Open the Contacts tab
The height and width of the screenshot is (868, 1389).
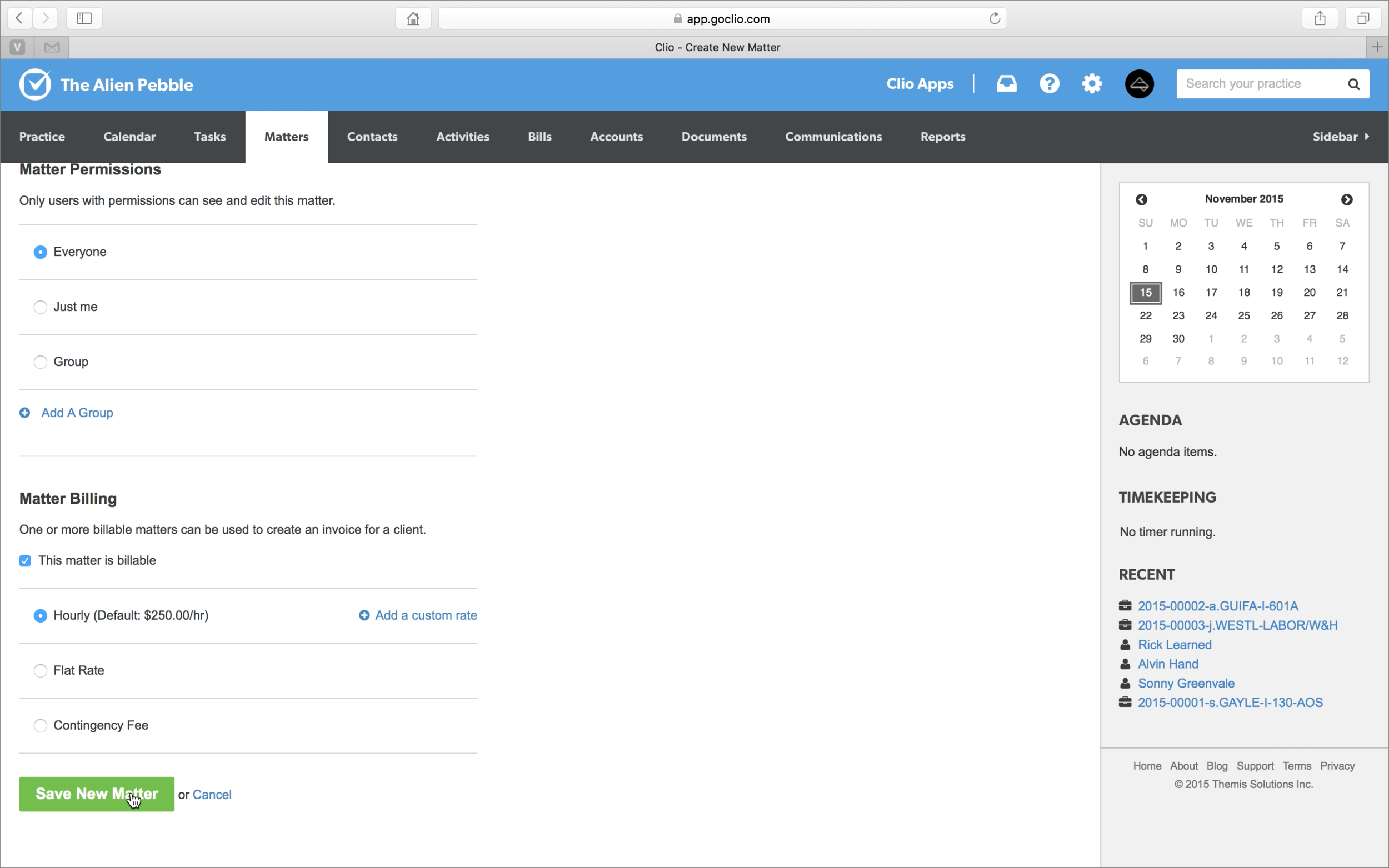click(372, 137)
